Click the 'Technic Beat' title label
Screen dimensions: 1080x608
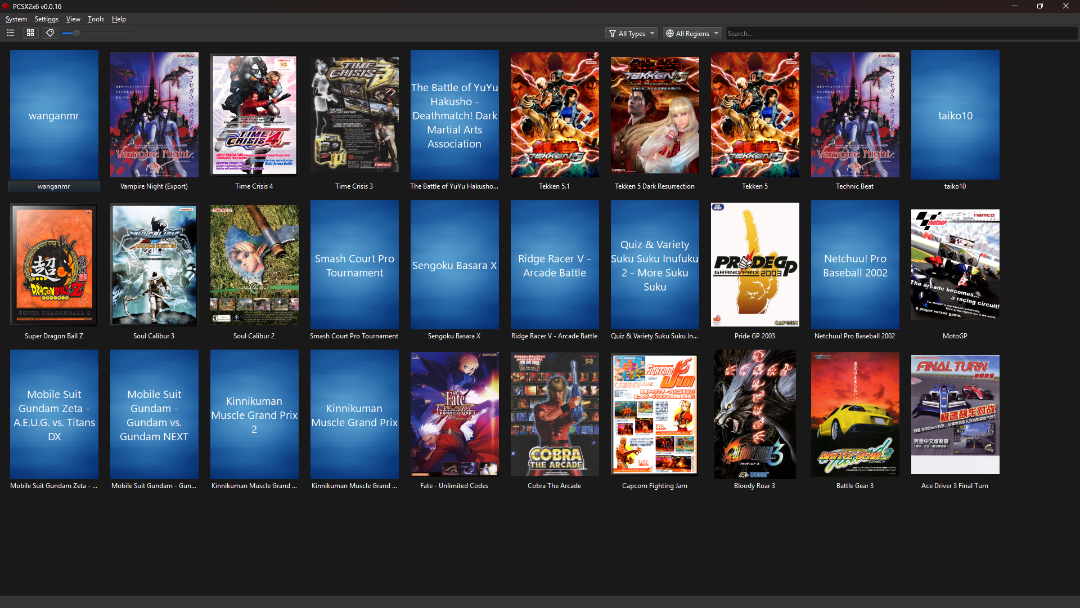(855, 187)
